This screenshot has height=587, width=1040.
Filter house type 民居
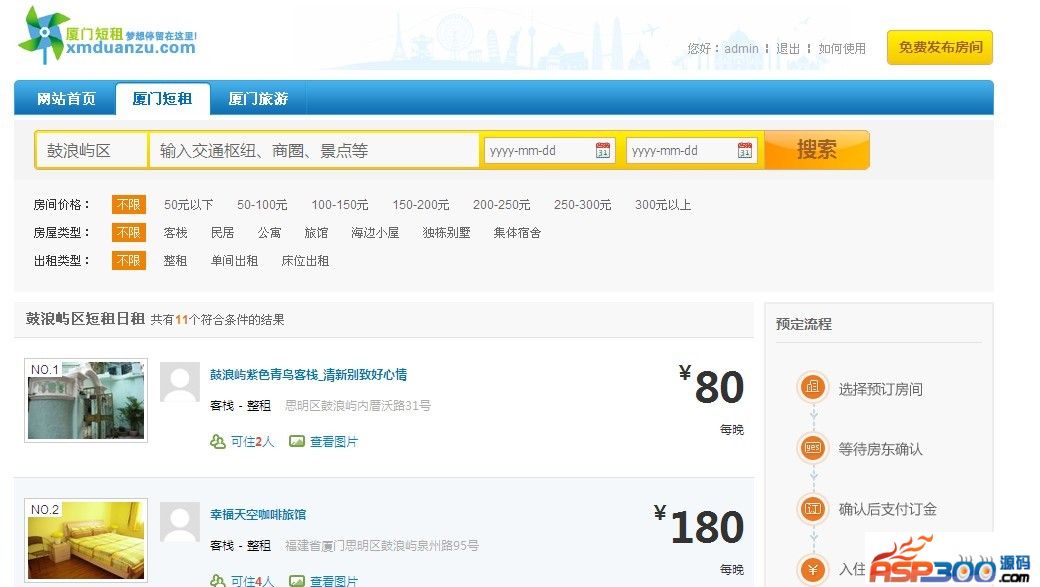point(222,233)
